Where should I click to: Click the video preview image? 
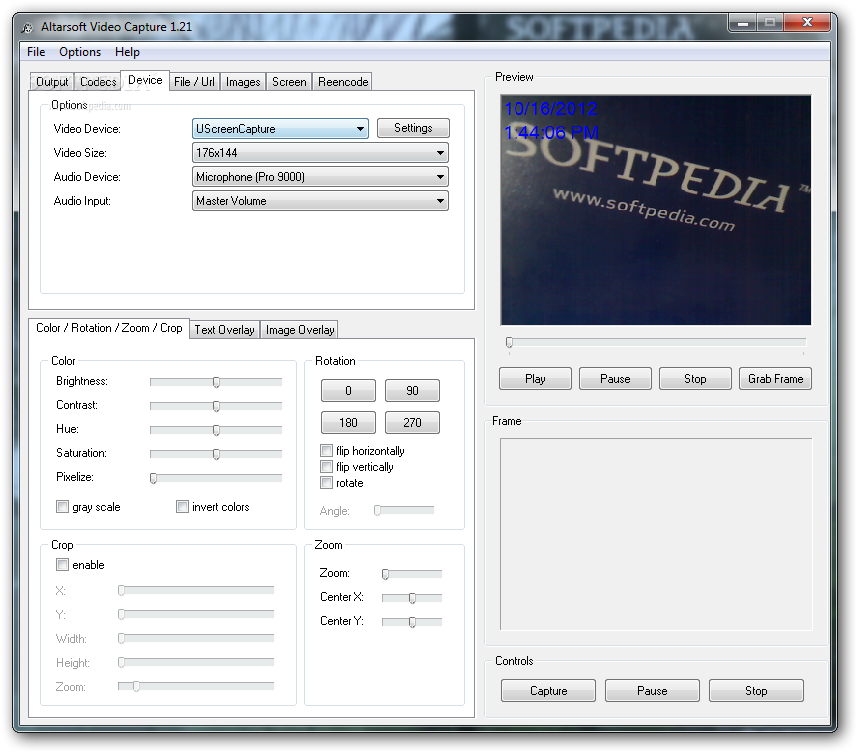(x=656, y=210)
